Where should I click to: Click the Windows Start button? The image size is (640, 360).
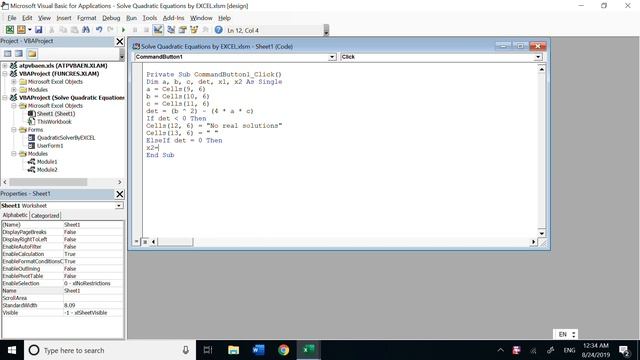coord(12,350)
